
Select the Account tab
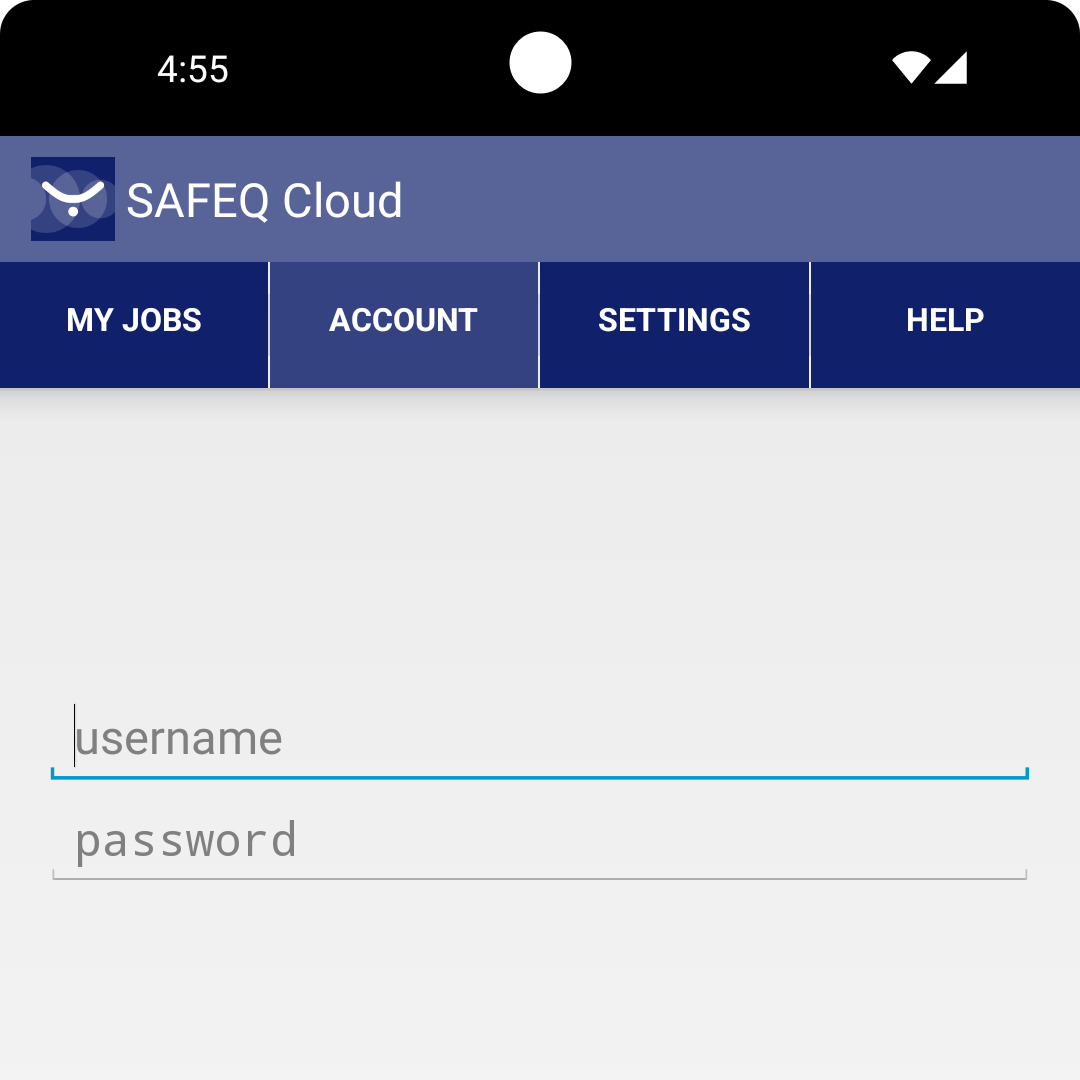[404, 321]
